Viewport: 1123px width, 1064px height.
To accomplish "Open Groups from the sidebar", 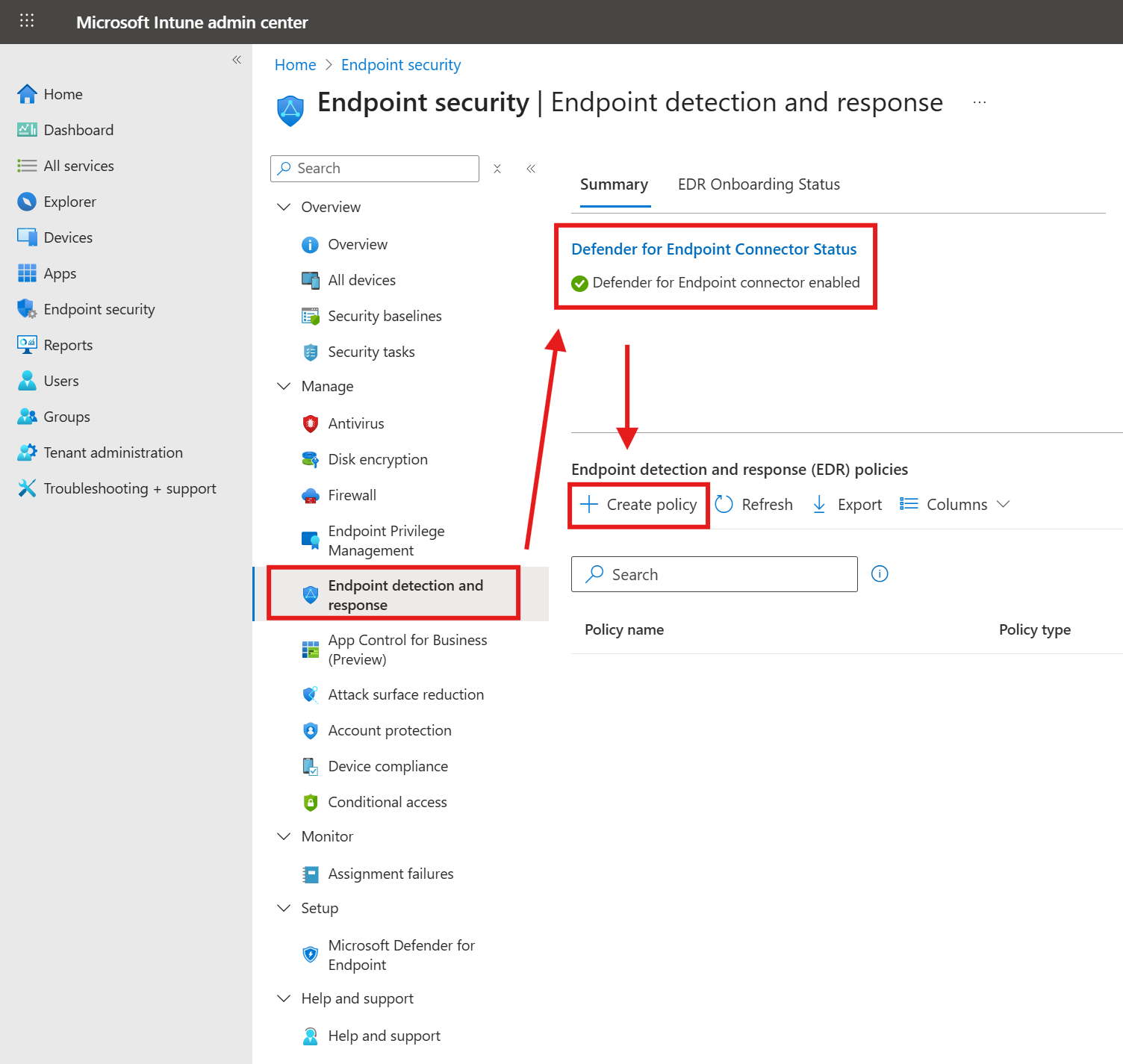I will click(x=66, y=417).
